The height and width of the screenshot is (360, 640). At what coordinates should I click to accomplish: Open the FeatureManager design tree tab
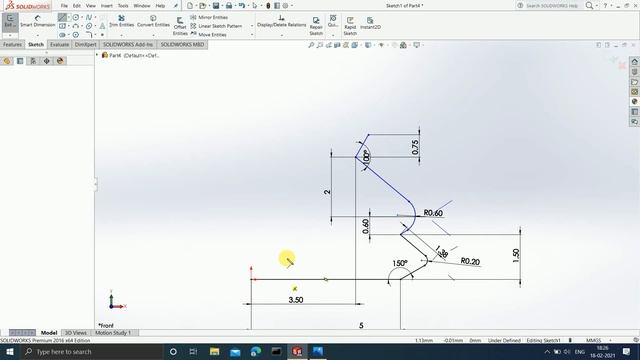7,61
